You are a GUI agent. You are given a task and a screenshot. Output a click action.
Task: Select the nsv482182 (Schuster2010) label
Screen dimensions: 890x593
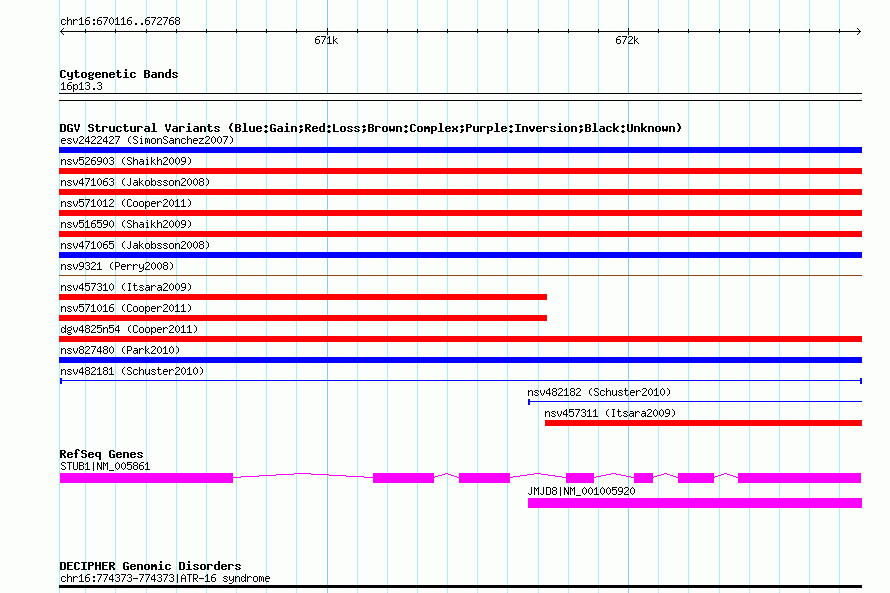(599, 392)
